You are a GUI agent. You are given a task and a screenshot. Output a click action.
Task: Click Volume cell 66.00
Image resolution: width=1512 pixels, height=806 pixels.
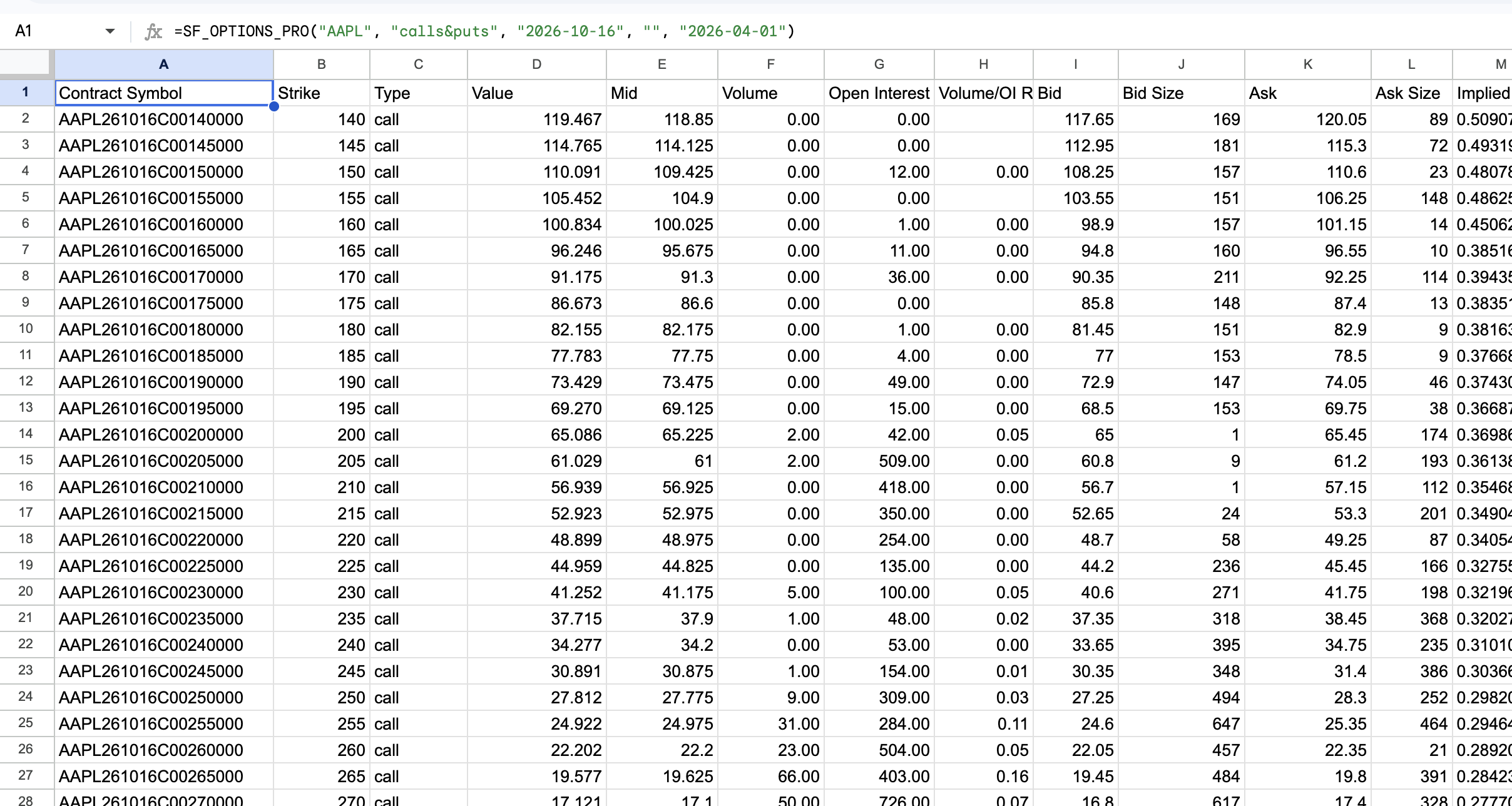click(771, 777)
